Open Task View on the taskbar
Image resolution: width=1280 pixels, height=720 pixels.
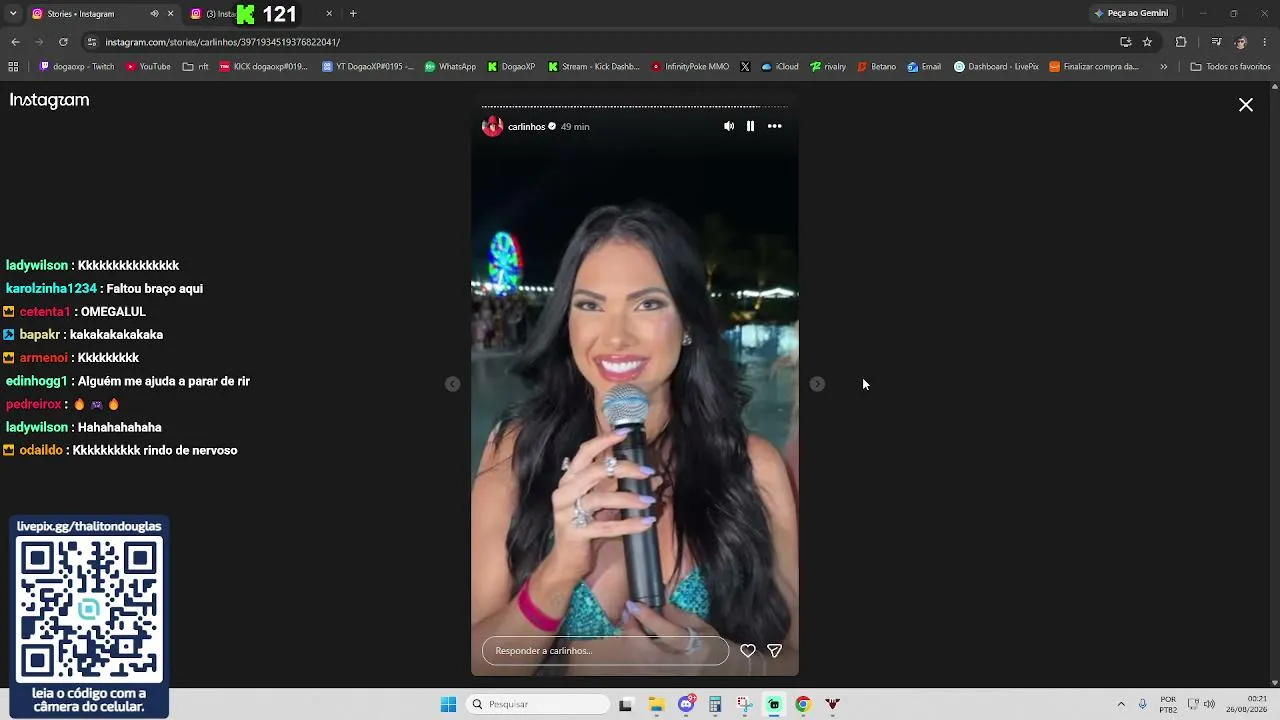click(x=626, y=704)
